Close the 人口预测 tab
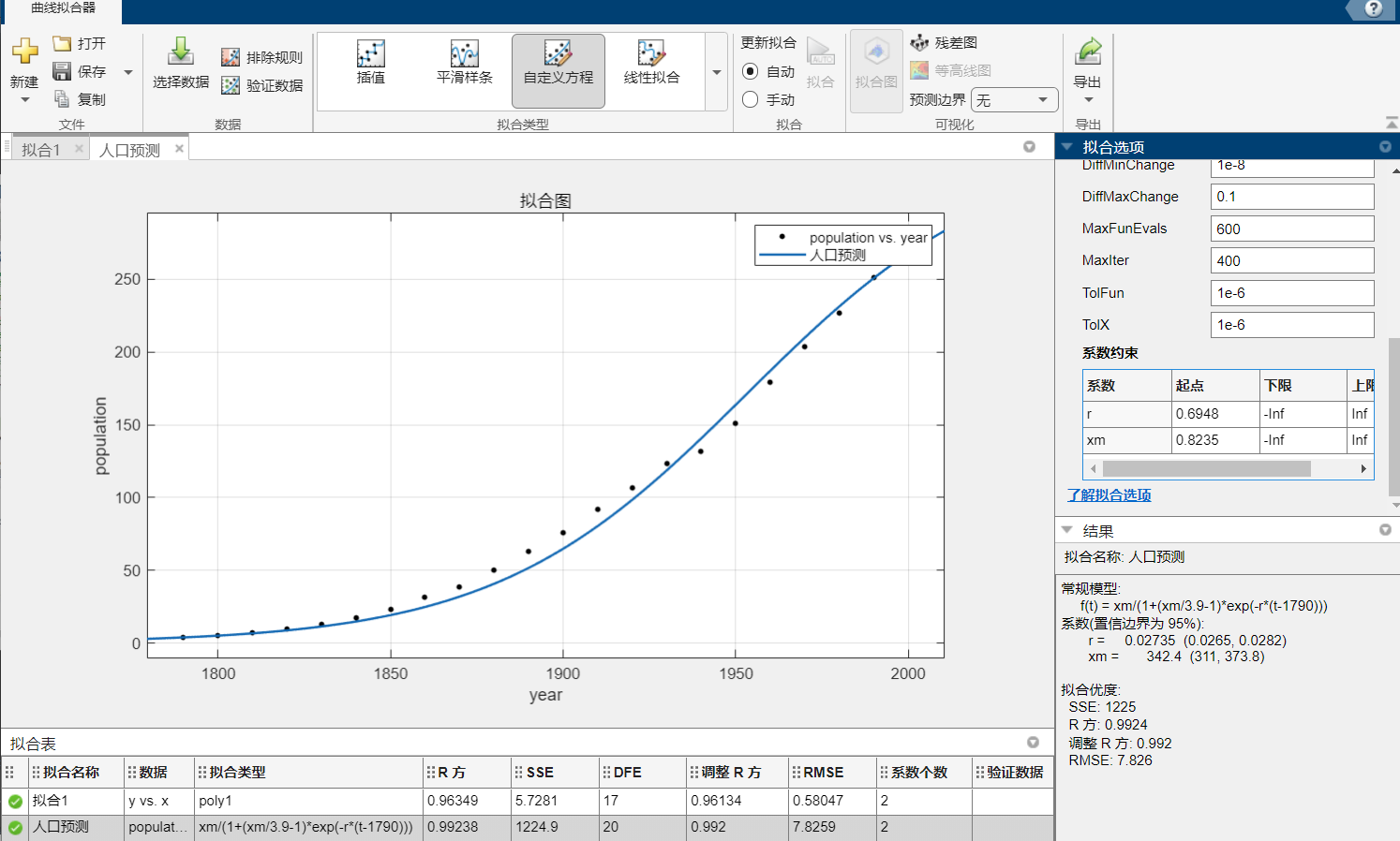This screenshot has width=1400, height=841. (179, 149)
